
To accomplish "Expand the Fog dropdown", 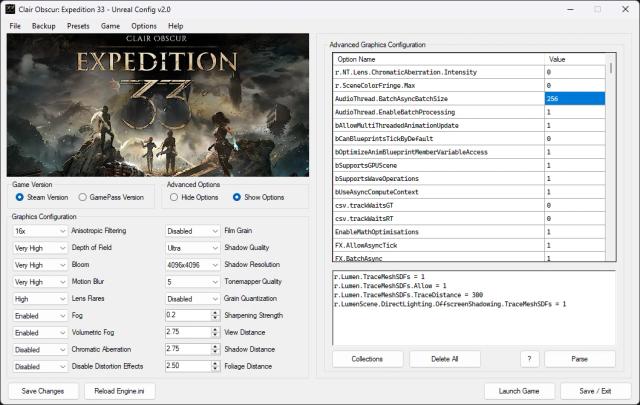I will pos(40,316).
